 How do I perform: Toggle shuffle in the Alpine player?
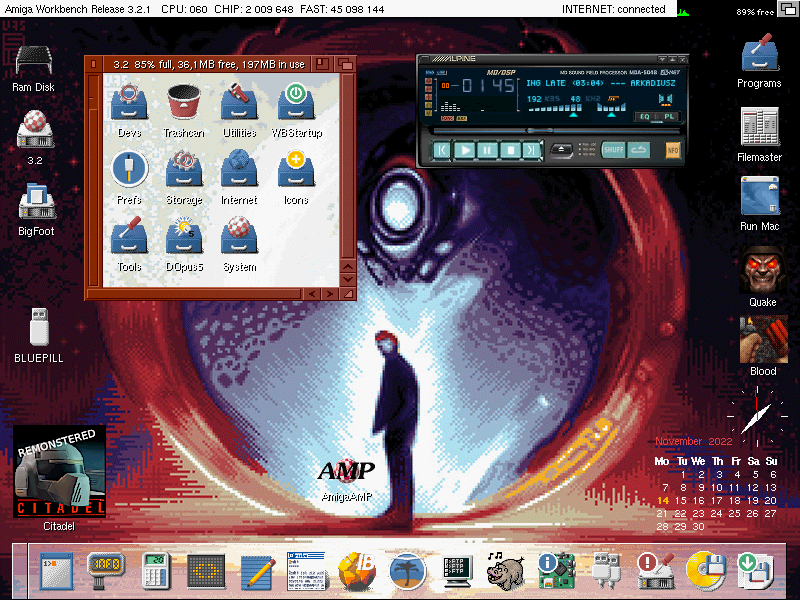coord(613,150)
